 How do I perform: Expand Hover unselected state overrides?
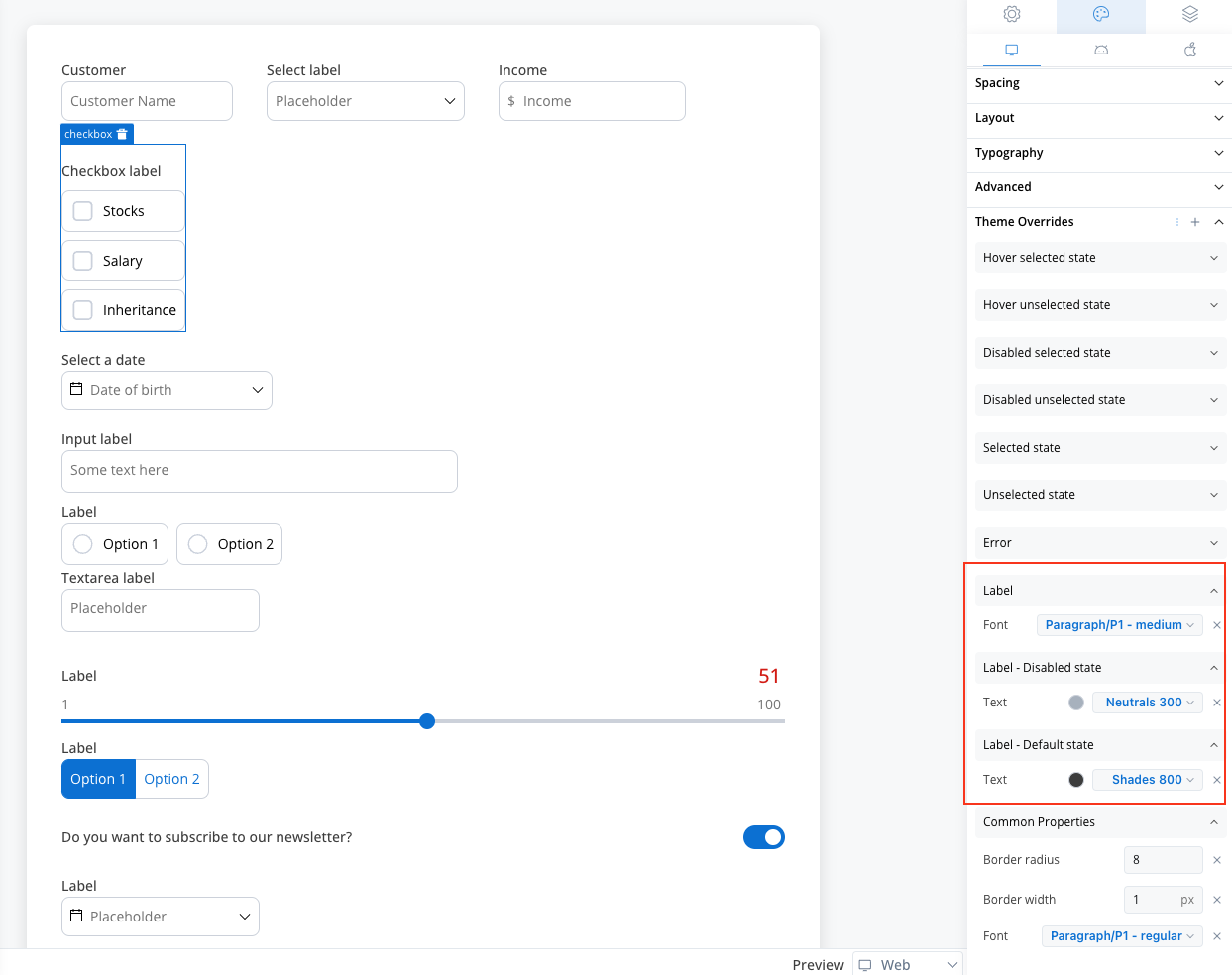click(1101, 305)
